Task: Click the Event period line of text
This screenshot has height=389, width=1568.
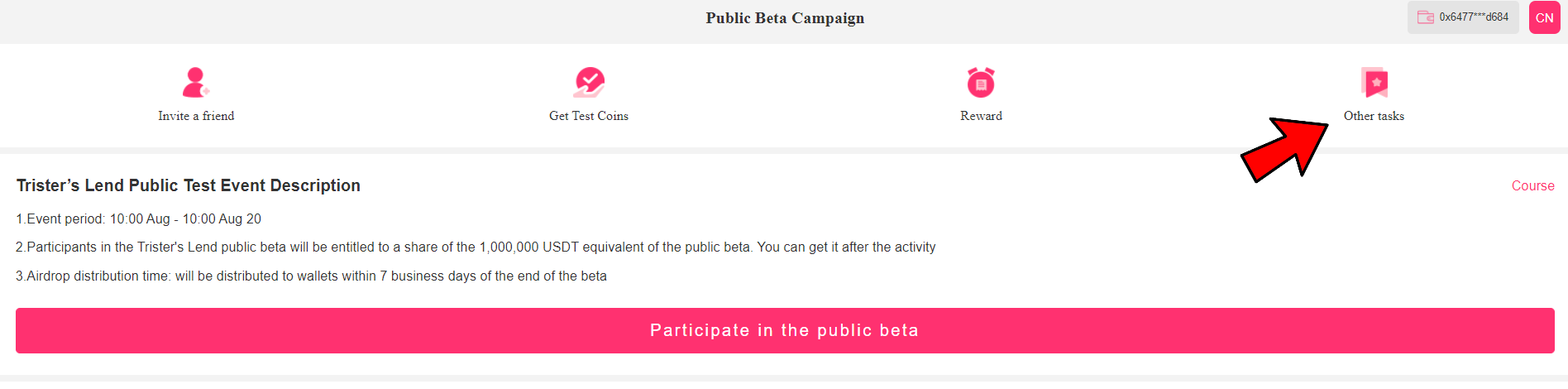Action: pyautogui.click(x=139, y=219)
